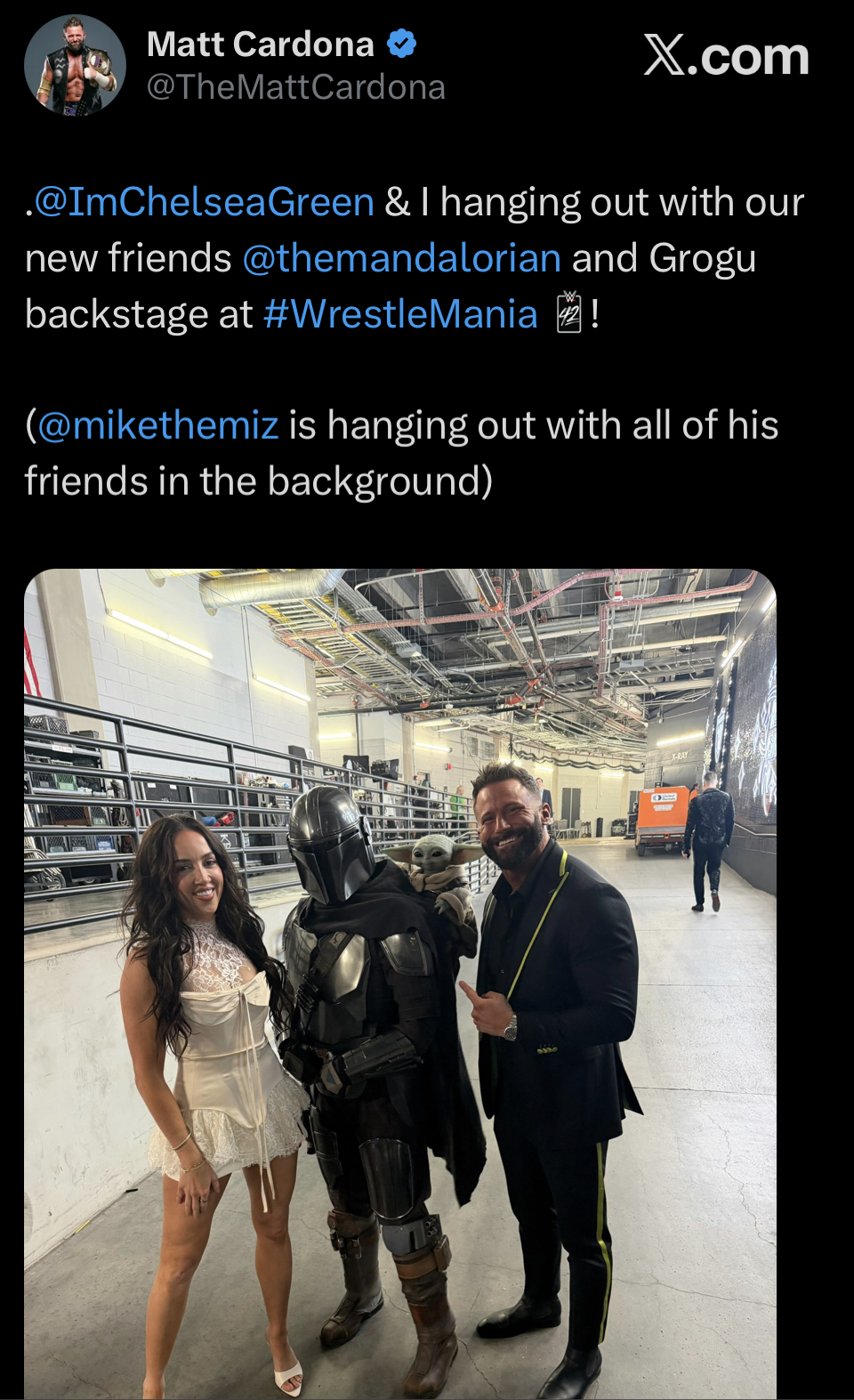Open the Matt Cardona display name
This screenshot has height=1400, width=854.
tap(260, 45)
